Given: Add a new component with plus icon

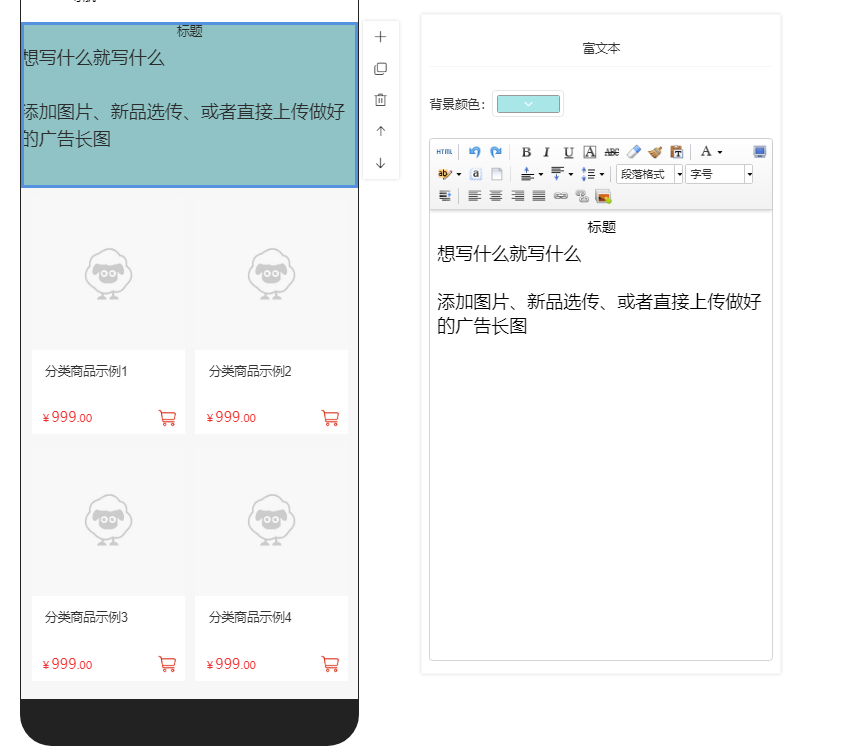Looking at the screenshot, I should pos(380,37).
